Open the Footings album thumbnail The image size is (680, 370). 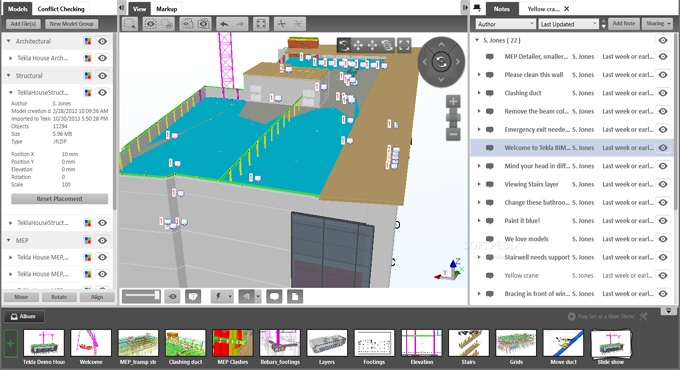[374, 343]
